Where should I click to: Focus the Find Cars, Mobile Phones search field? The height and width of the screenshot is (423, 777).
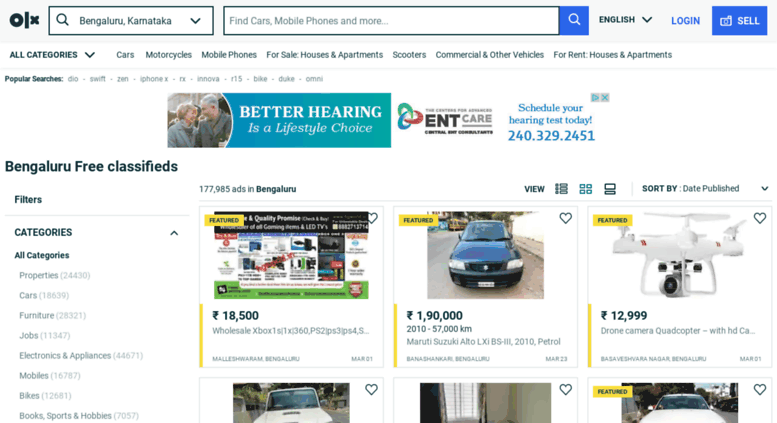(391, 21)
